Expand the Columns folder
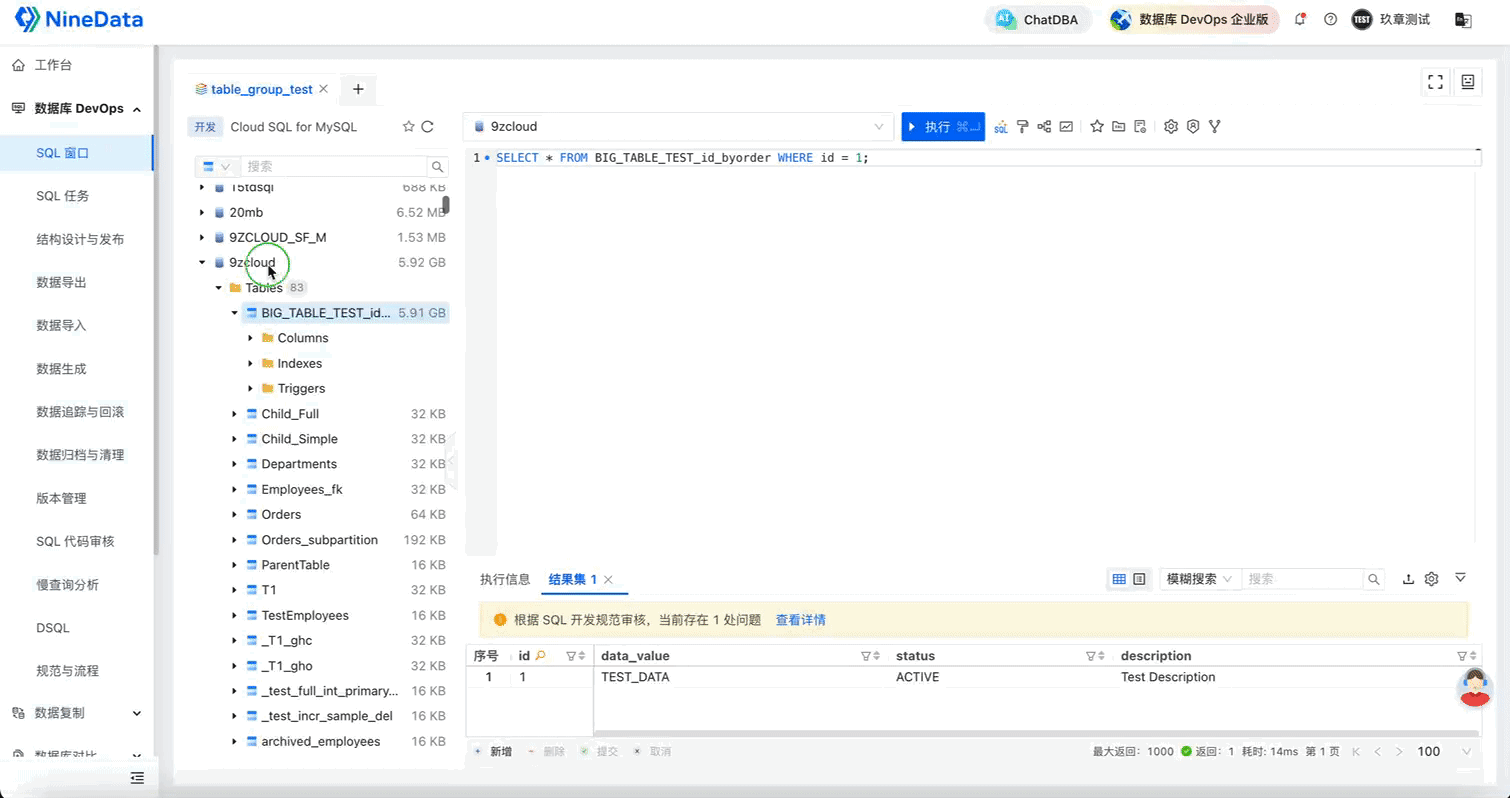The width and height of the screenshot is (1510, 798). (250, 338)
